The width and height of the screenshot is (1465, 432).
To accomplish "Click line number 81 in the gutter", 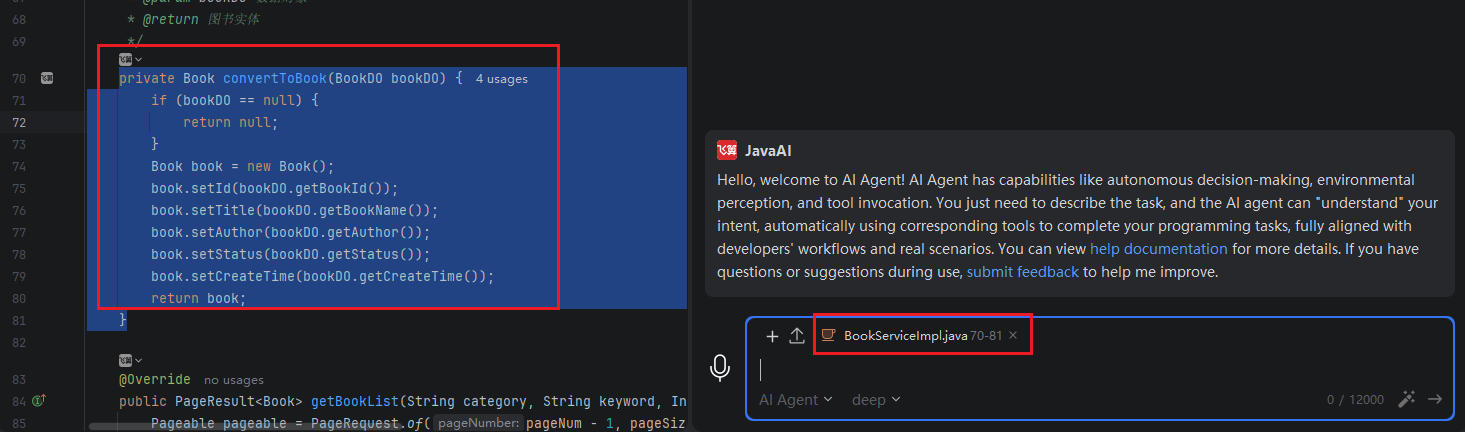I will click(19, 320).
